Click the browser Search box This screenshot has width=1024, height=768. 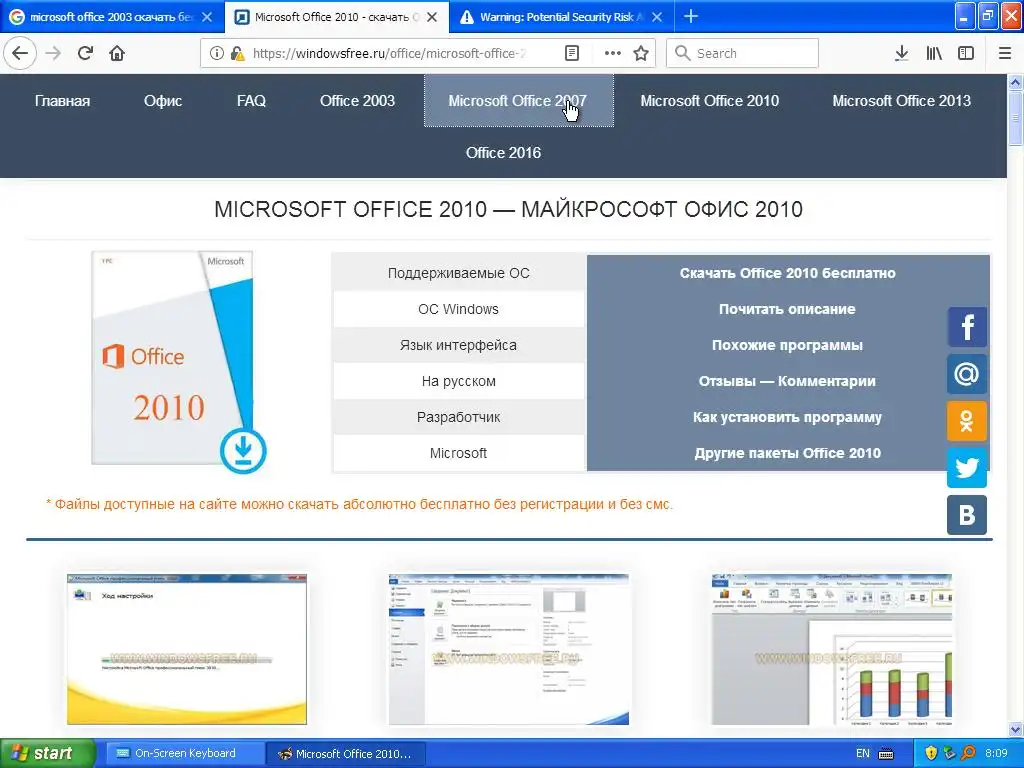point(742,53)
